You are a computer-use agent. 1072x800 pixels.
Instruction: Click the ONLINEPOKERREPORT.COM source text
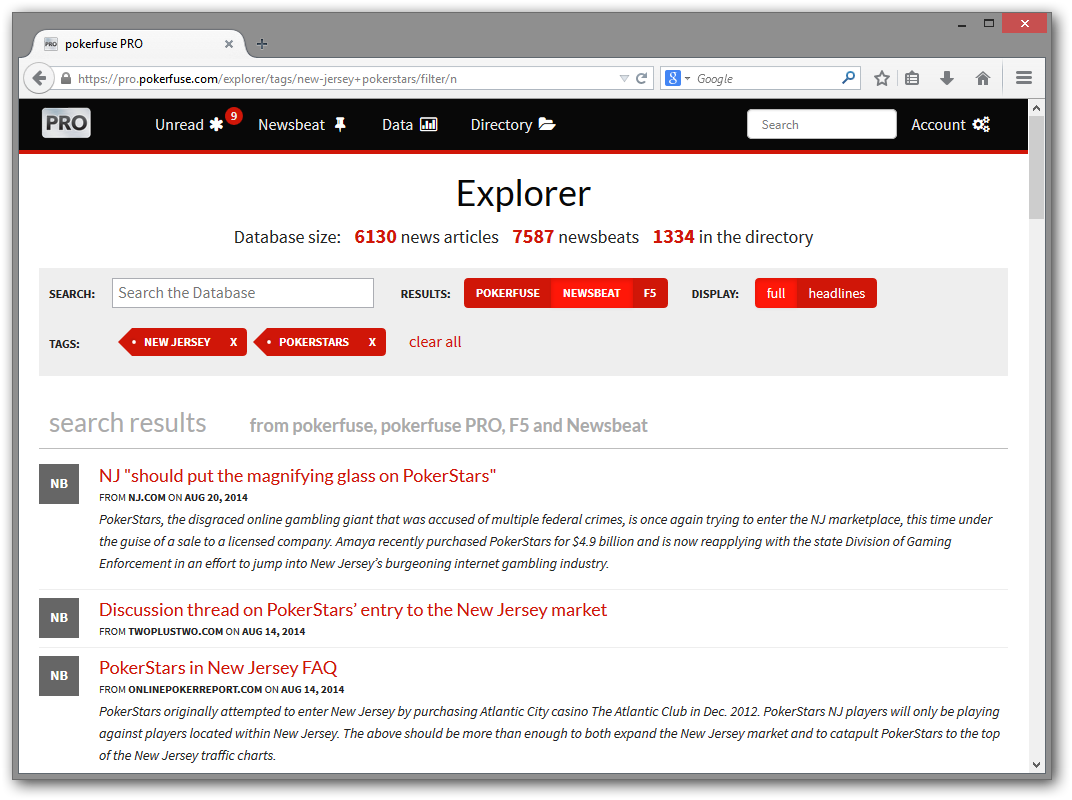pyautogui.click(x=196, y=690)
